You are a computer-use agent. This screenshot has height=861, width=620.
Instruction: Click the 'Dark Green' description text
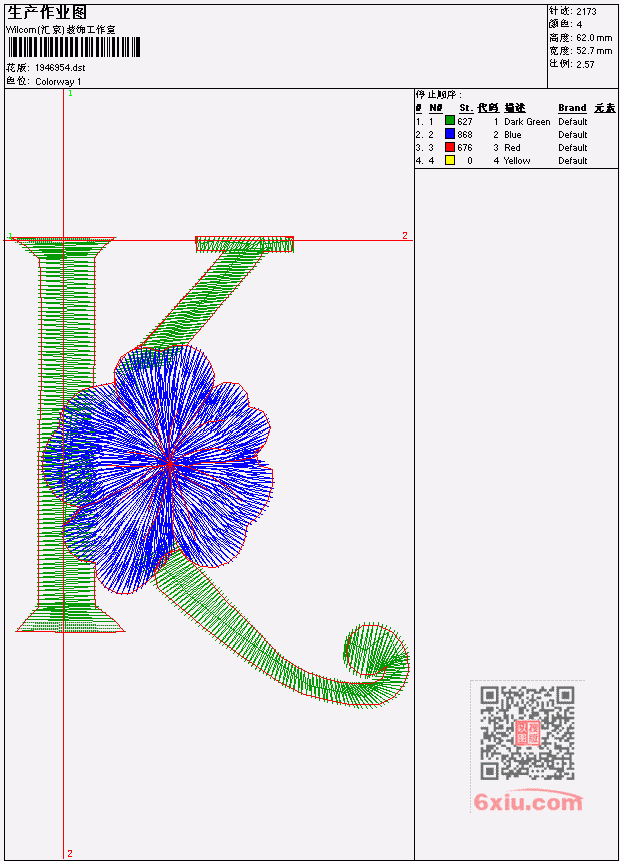click(x=527, y=122)
